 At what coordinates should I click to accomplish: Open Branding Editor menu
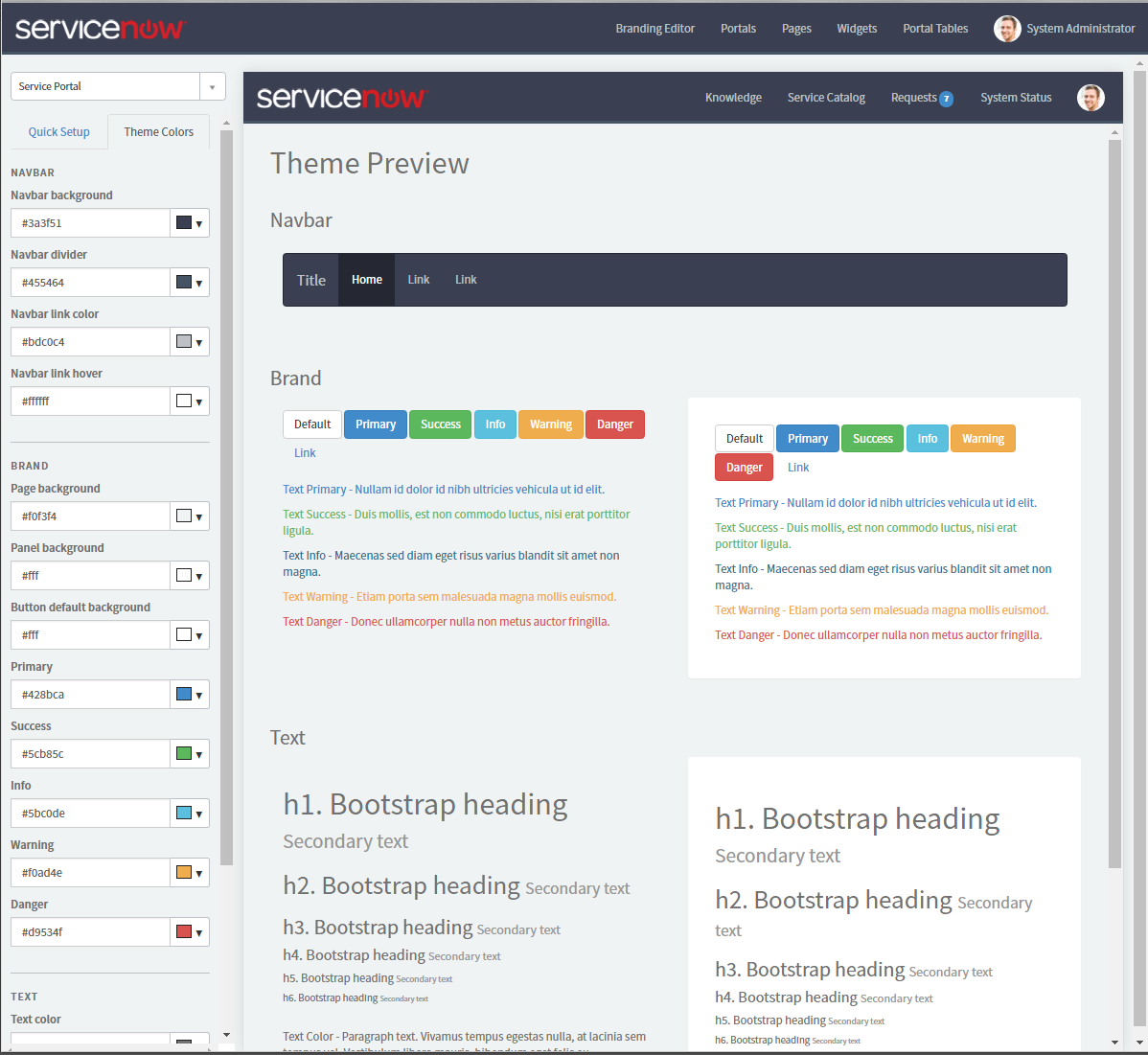tap(654, 29)
